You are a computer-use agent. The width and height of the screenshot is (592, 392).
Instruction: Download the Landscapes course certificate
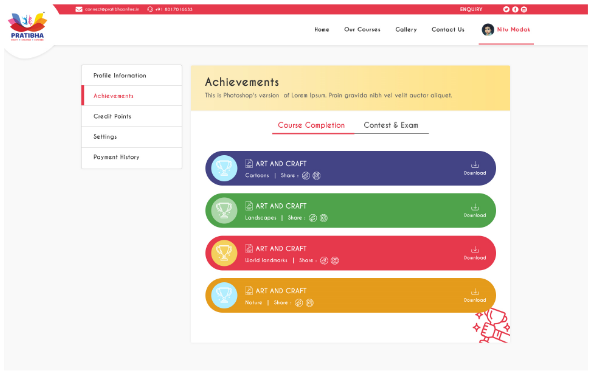(475, 211)
